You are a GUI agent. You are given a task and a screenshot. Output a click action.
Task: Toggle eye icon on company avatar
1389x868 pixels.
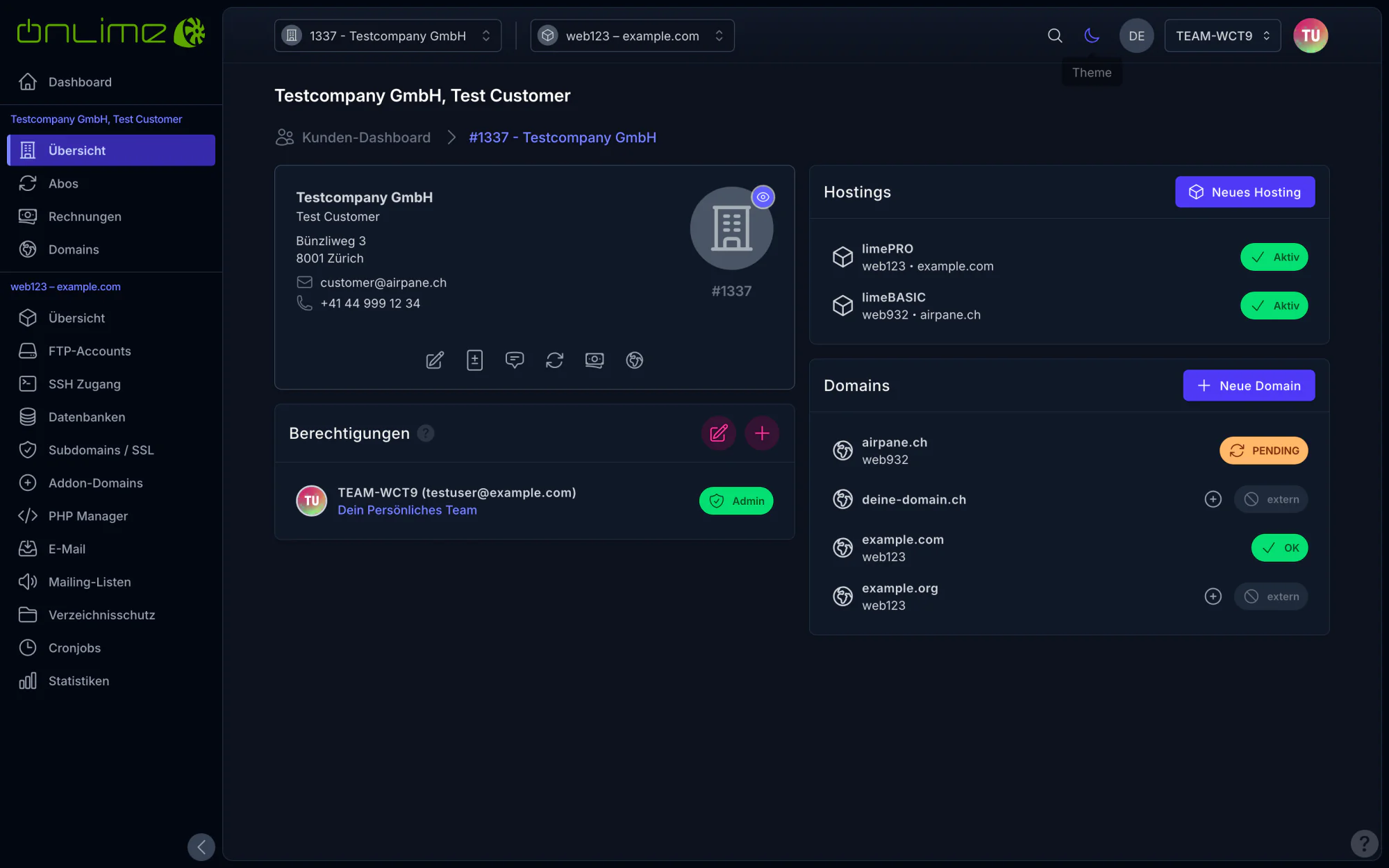pyautogui.click(x=763, y=197)
